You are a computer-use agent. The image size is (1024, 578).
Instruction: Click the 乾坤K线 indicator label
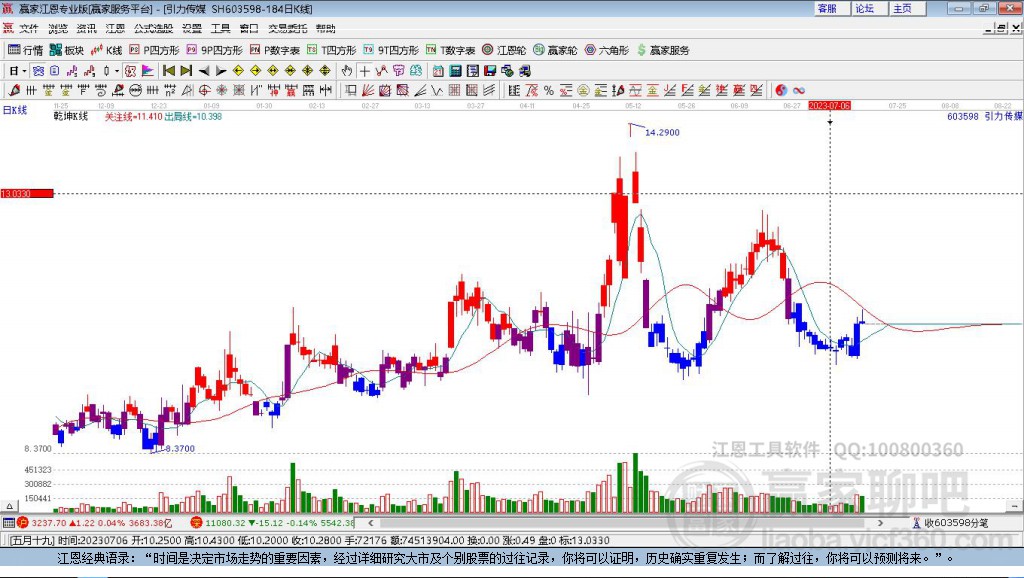click(71, 116)
